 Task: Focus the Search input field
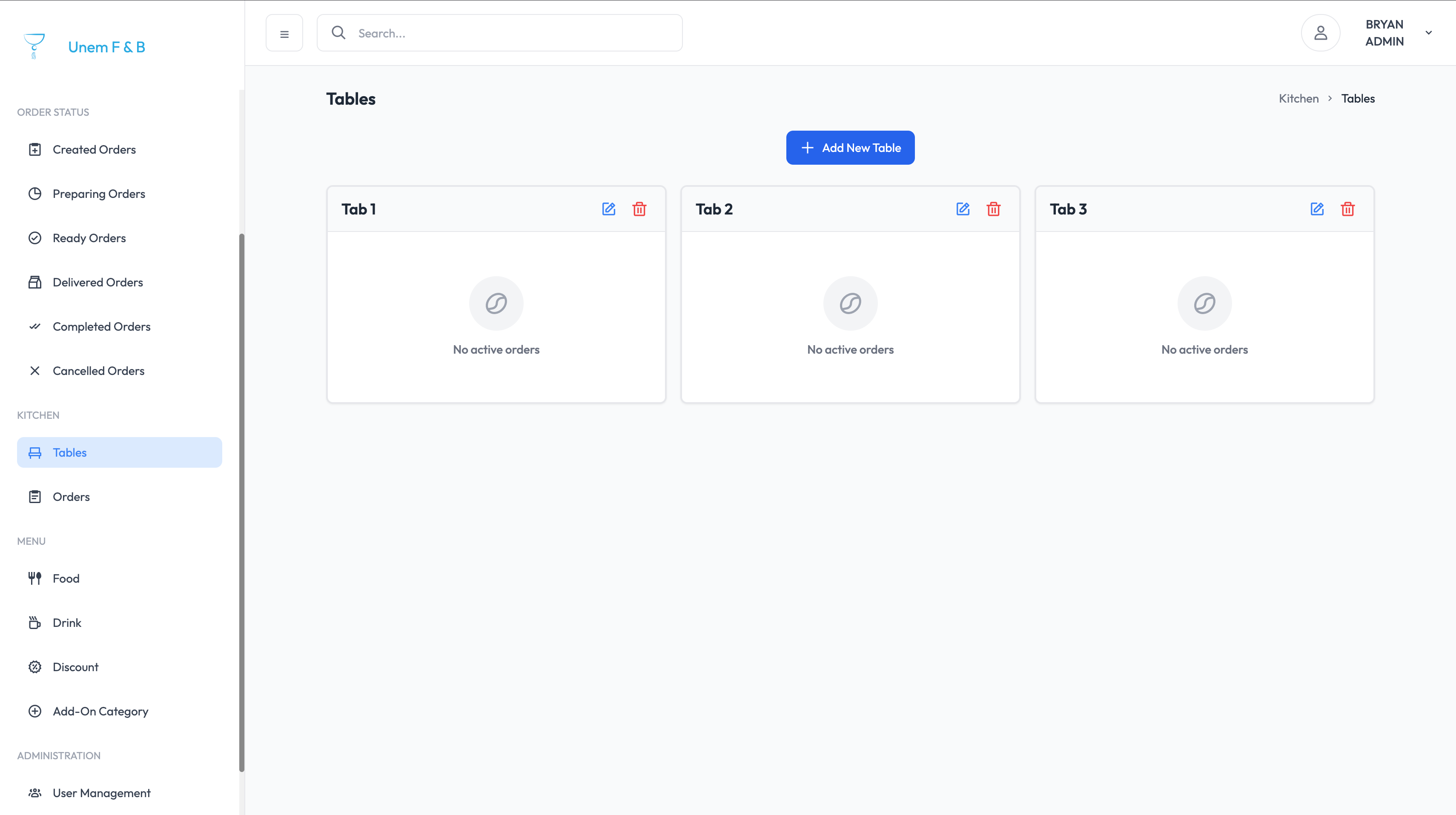click(500, 33)
